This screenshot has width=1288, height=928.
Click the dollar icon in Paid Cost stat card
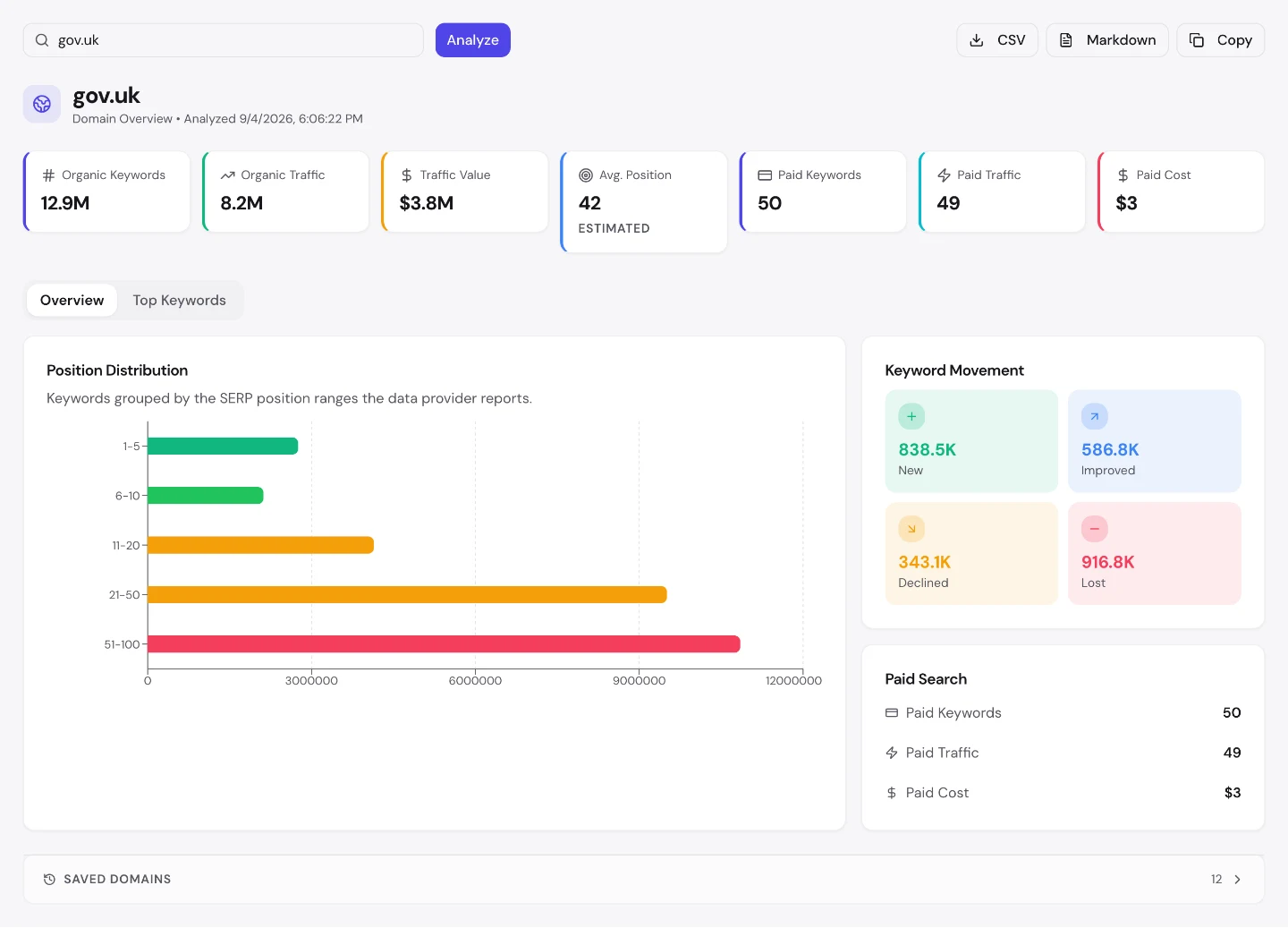click(1123, 175)
